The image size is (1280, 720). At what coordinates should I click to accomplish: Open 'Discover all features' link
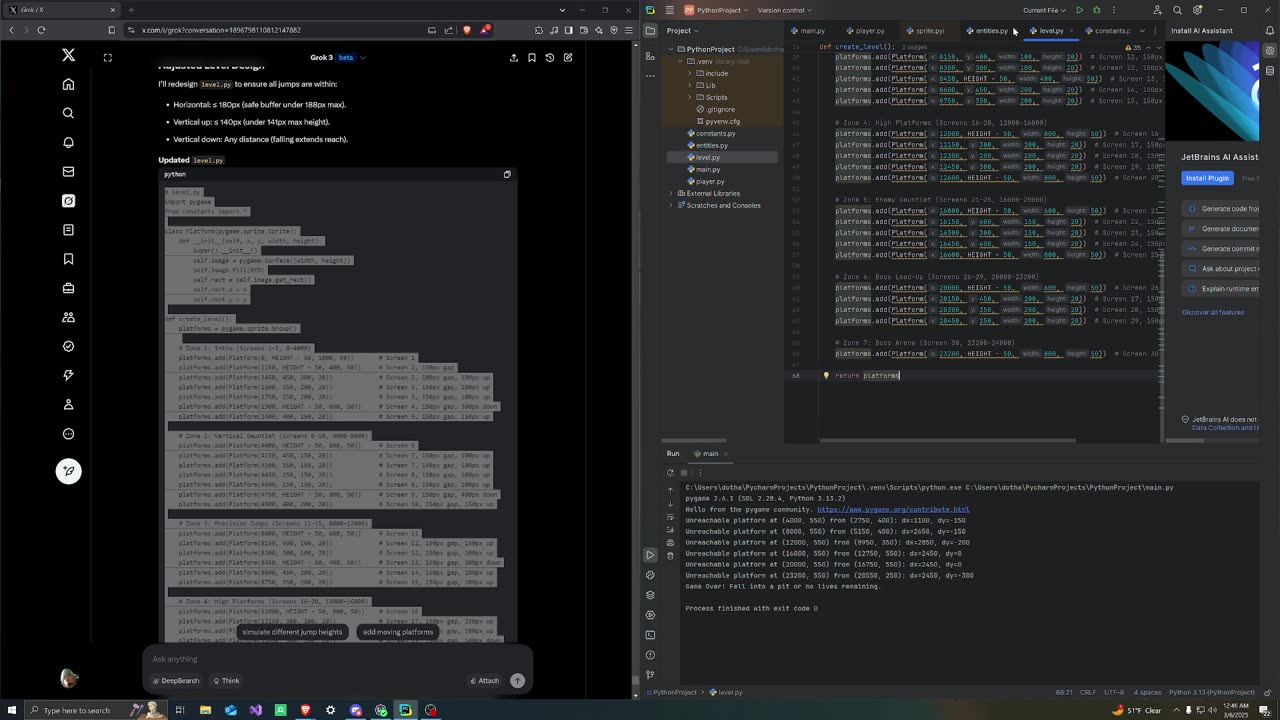pyautogui.click(x=1213, y=312)
